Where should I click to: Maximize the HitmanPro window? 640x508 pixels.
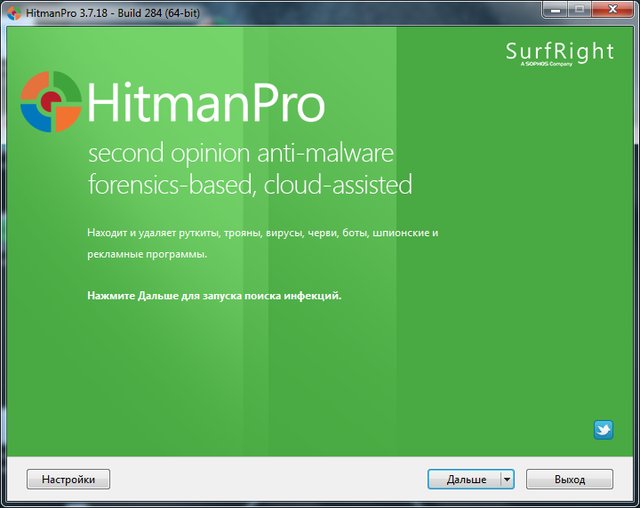[580, 9]
